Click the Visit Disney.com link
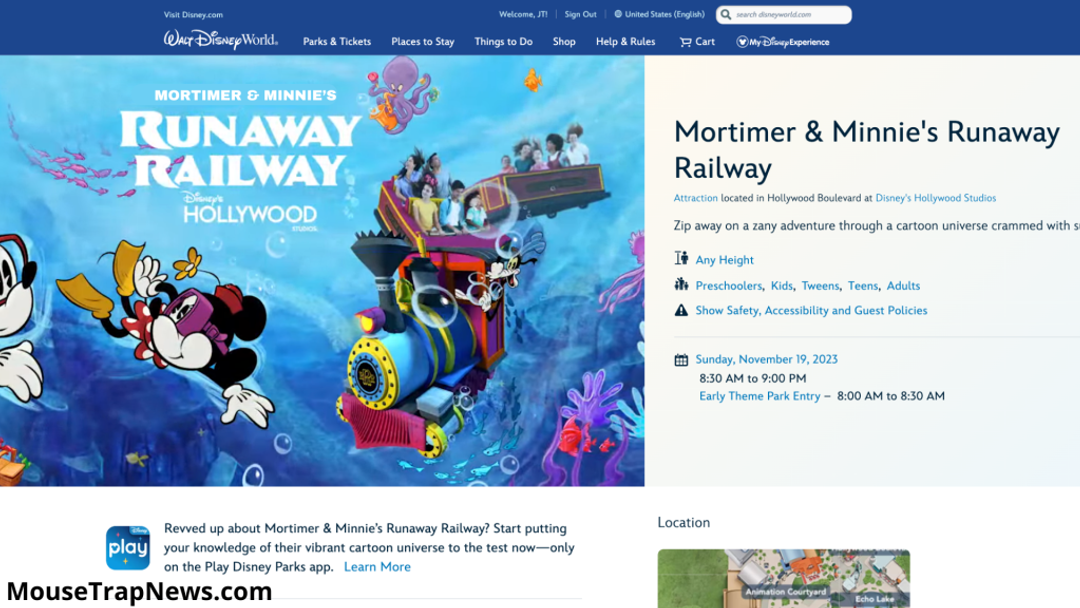Screen dimensions: 1080x608 194,14
